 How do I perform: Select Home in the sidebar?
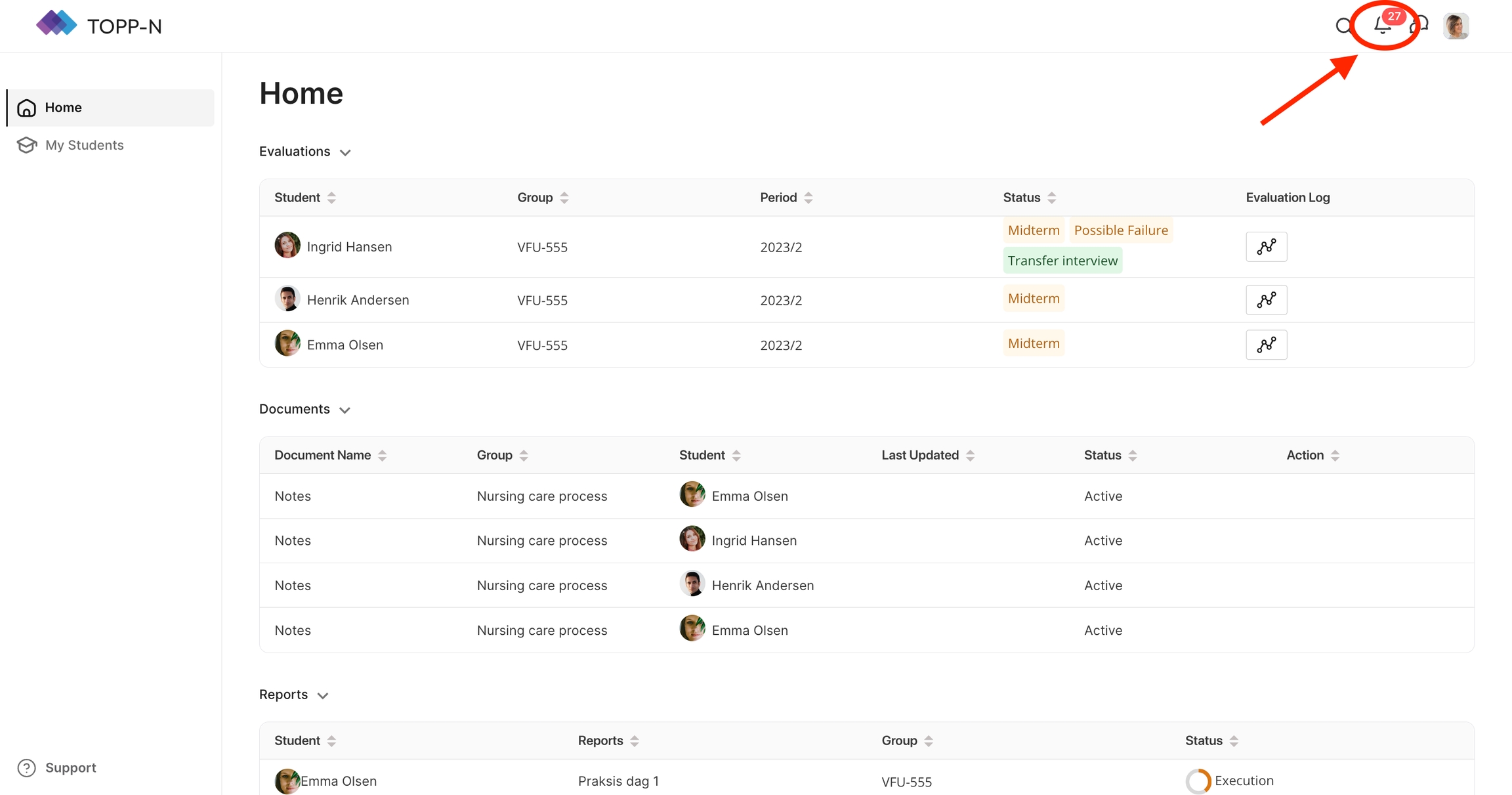click(x=63, y=108)
